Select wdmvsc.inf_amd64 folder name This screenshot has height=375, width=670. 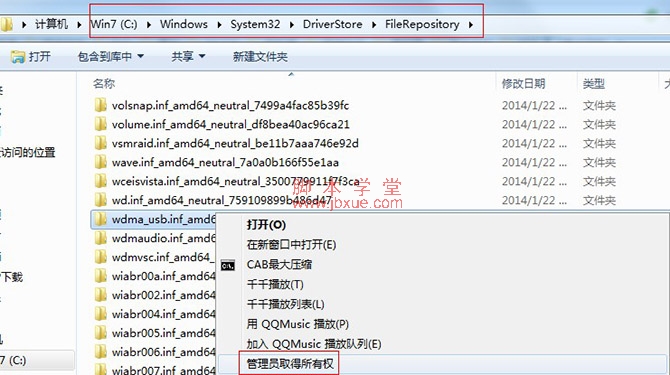tap(162, 257)
